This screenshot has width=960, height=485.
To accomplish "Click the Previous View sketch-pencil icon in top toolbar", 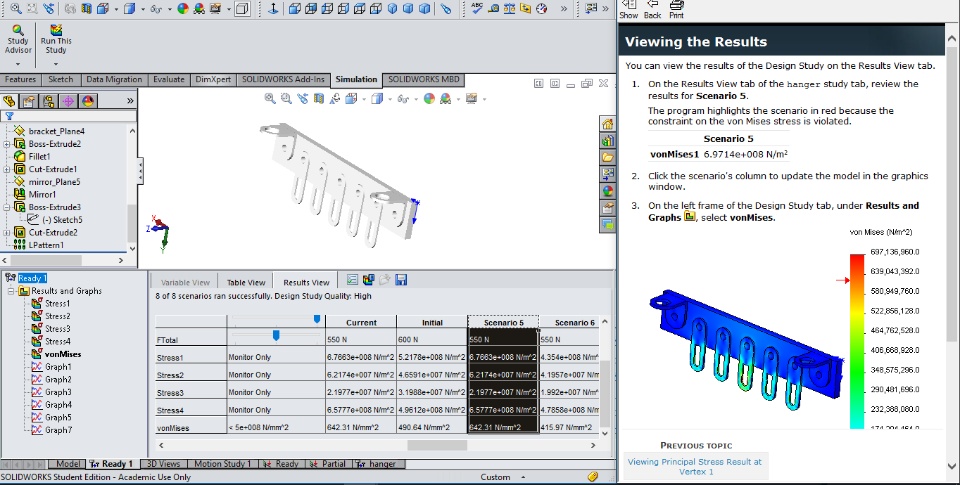I will 48,9.
